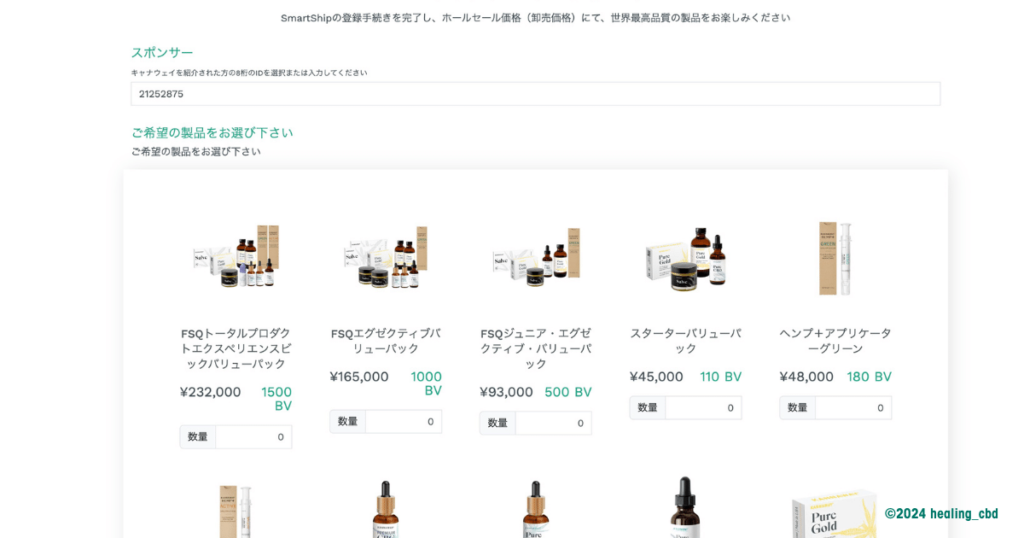Click quantity field for ¥165,000 pack
The height and width of the screenshot is (538, 1024).
tap(403, 422)
